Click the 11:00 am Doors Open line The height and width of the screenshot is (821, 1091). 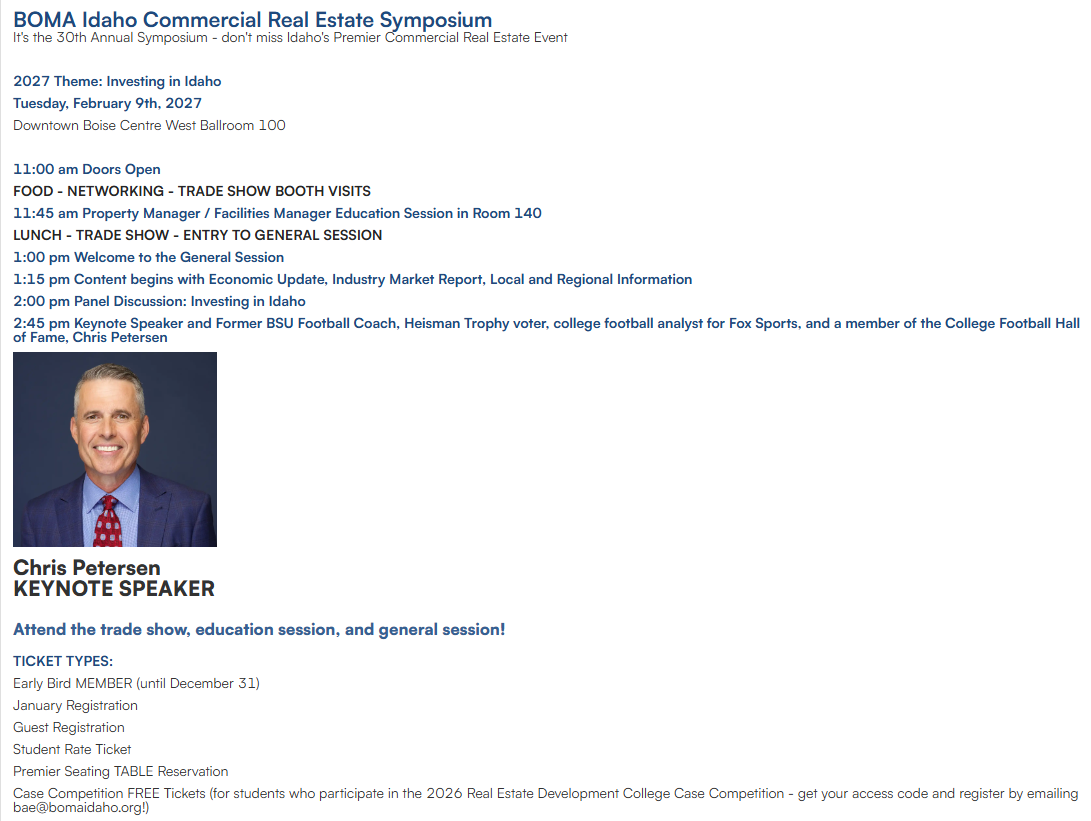[87, 170]
